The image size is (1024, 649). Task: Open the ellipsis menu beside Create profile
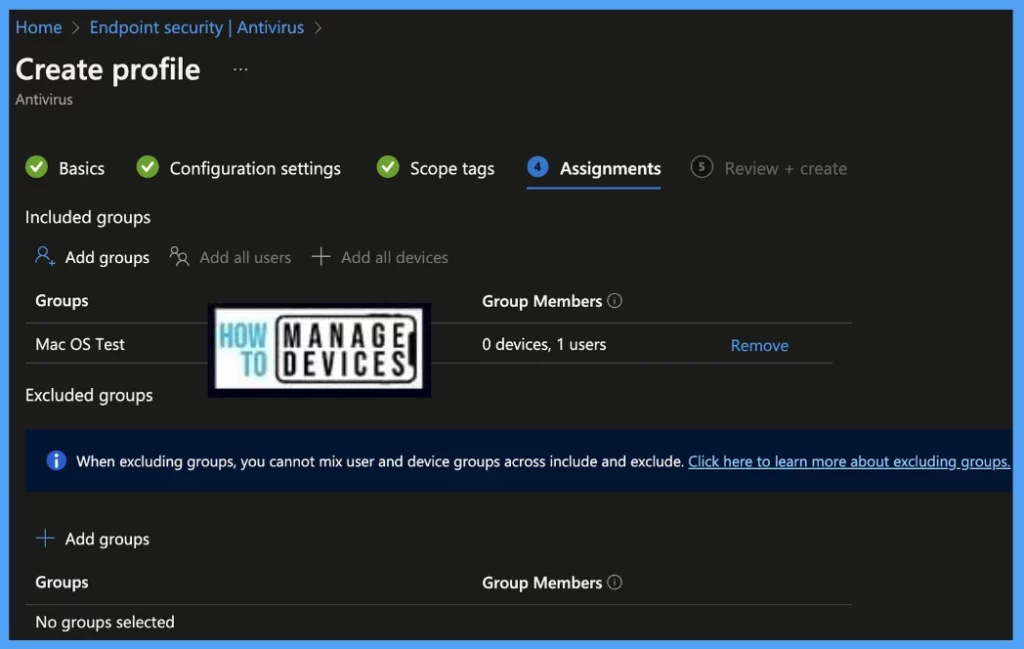(x=240, y=70)
